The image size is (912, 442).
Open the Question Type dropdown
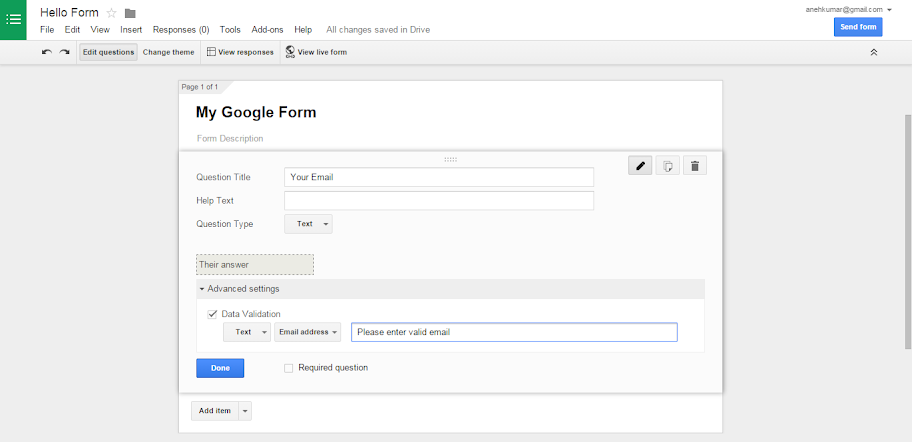click(x=308, y=224)
